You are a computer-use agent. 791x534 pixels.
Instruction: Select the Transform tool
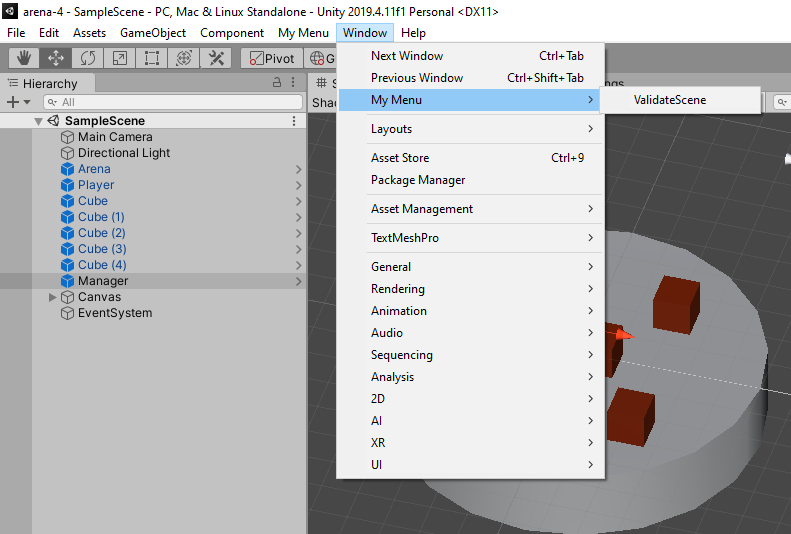coord(184,58)
